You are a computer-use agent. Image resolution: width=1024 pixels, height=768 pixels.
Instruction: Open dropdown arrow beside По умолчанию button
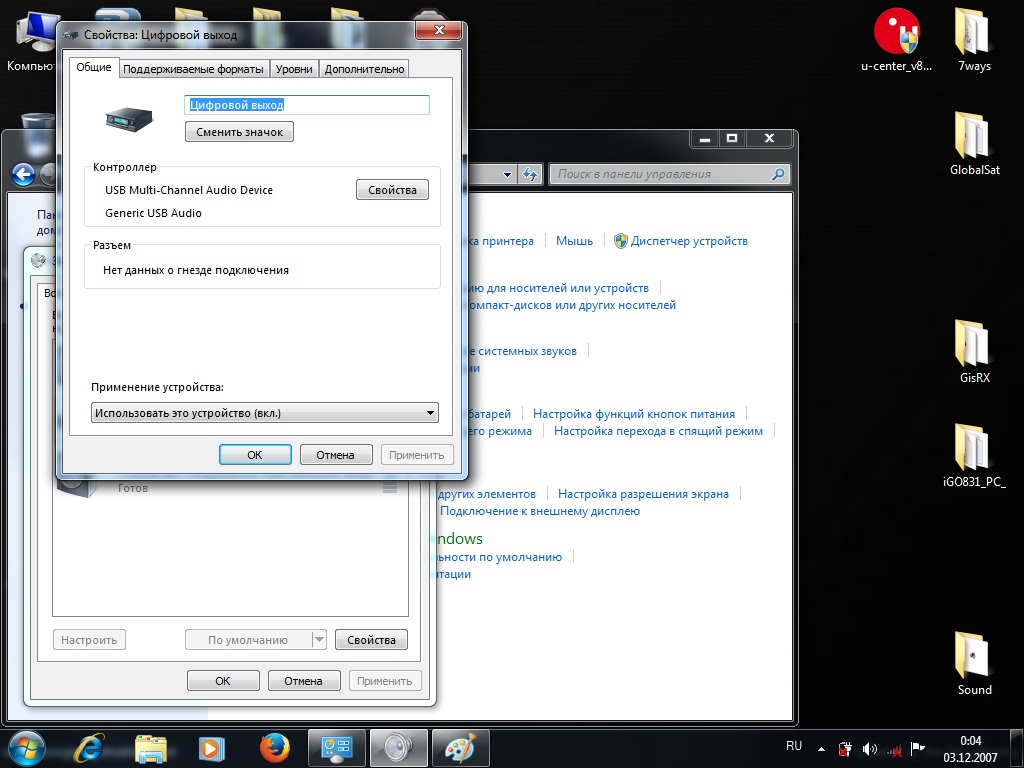point(319,640)
